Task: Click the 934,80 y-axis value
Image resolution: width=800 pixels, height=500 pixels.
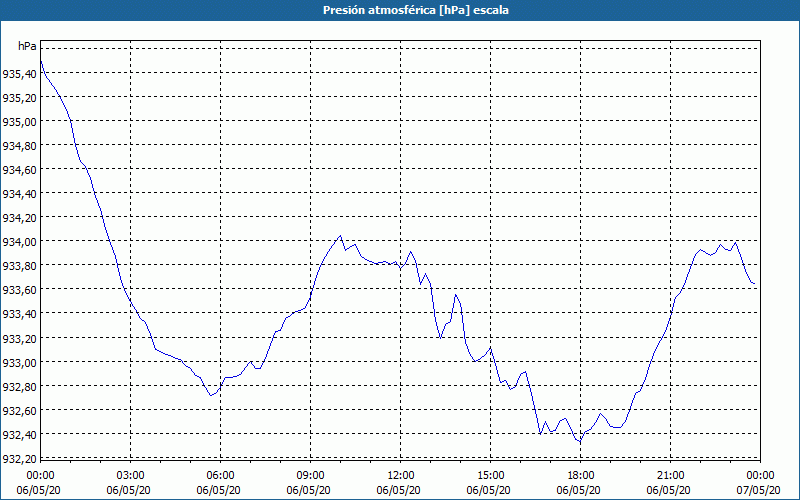Action: tap(19, 146)
